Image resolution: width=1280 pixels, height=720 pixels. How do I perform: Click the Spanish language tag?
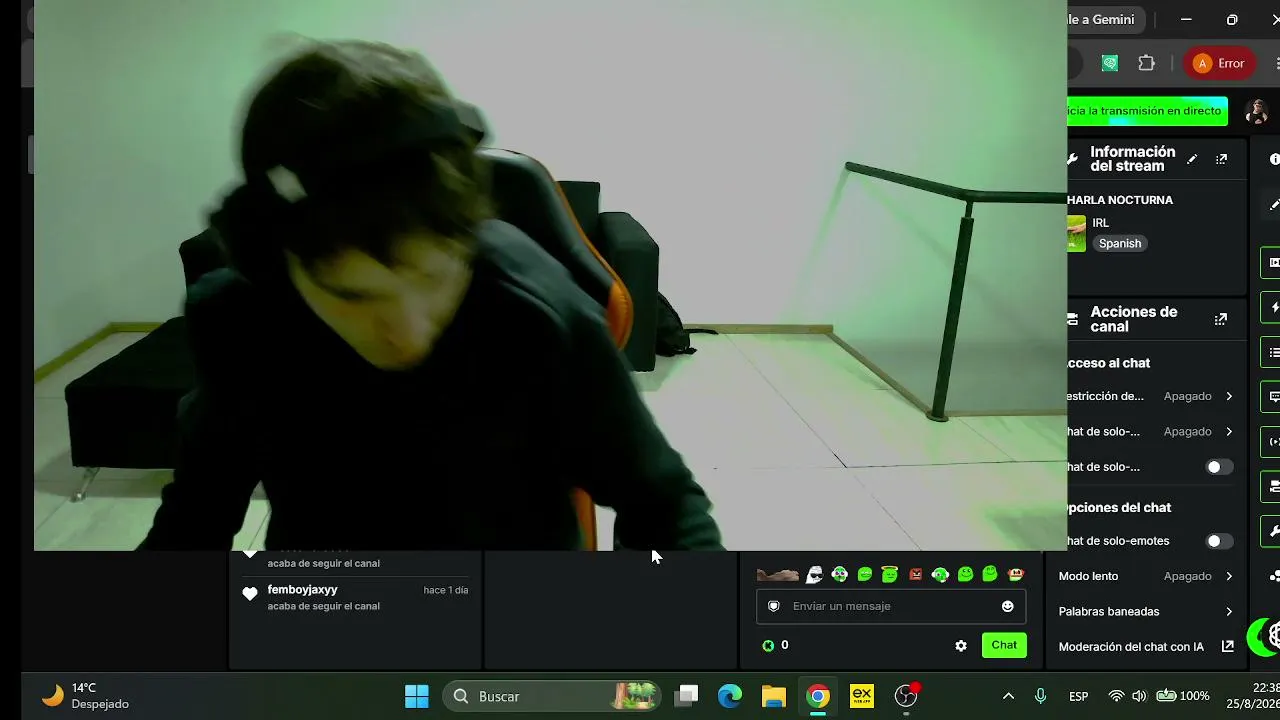coord(1120,244)
